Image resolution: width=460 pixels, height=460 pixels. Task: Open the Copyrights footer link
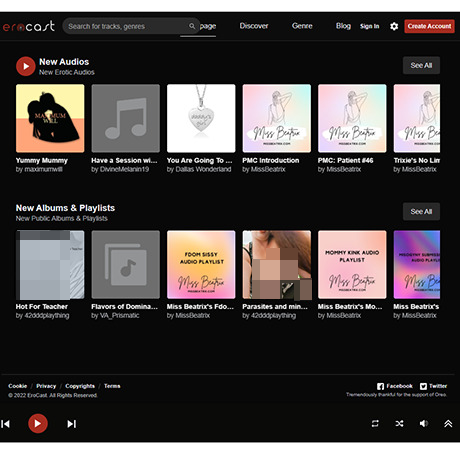(80, 386)
